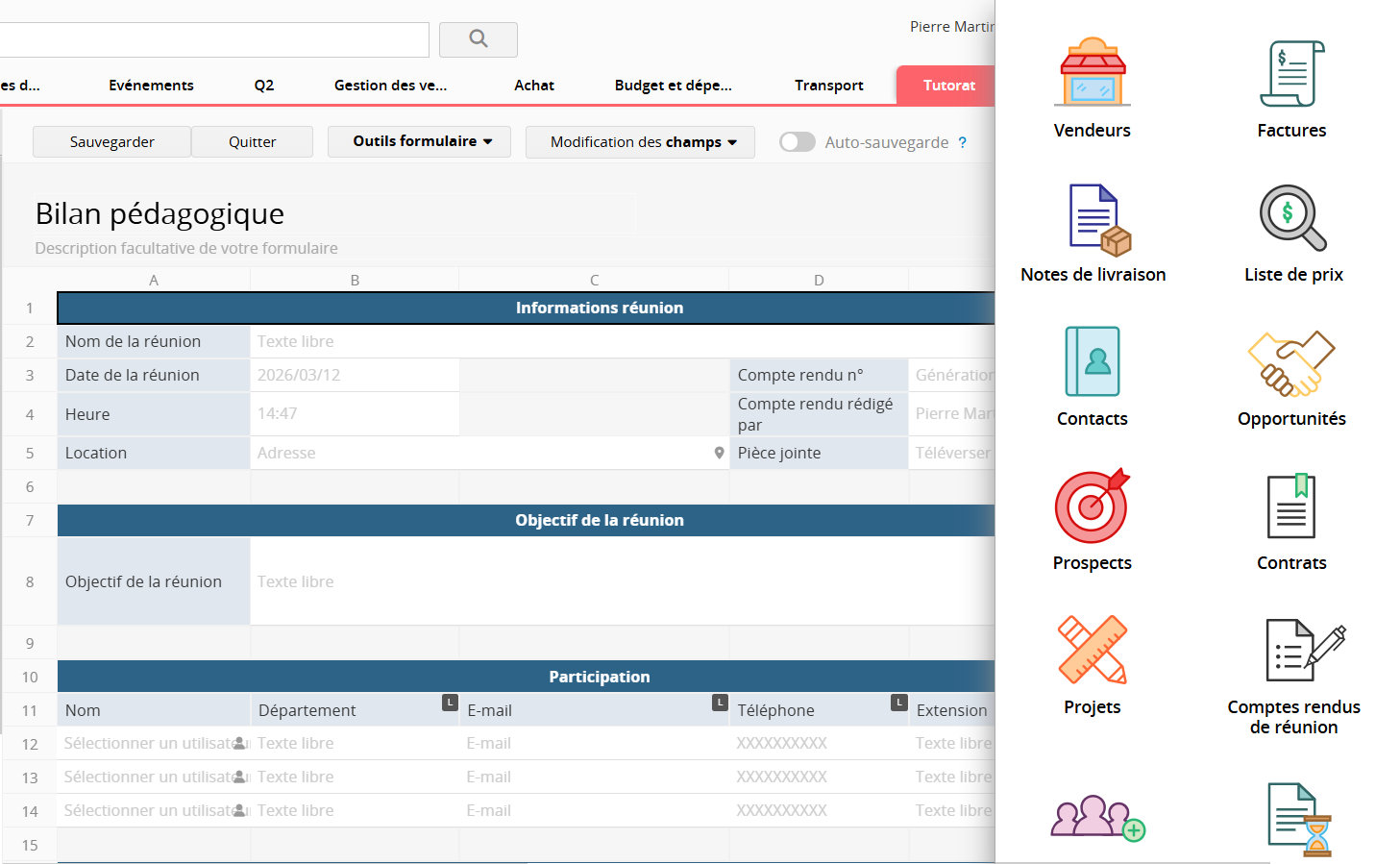Open the Liste de prix icon
Viewport: 1400px width, 864px height.
click(1291, 218)
